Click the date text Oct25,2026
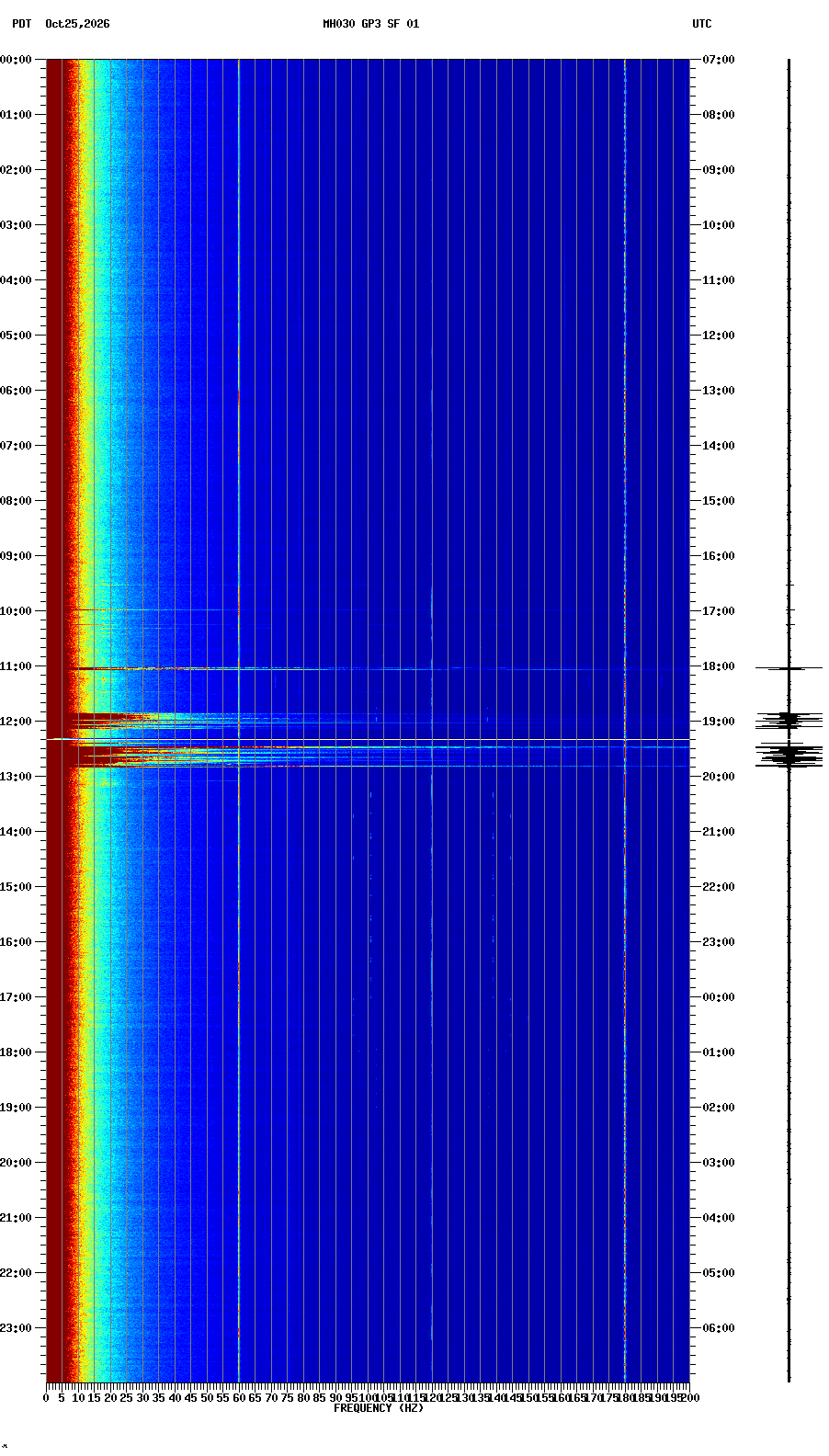 [77, 24]
